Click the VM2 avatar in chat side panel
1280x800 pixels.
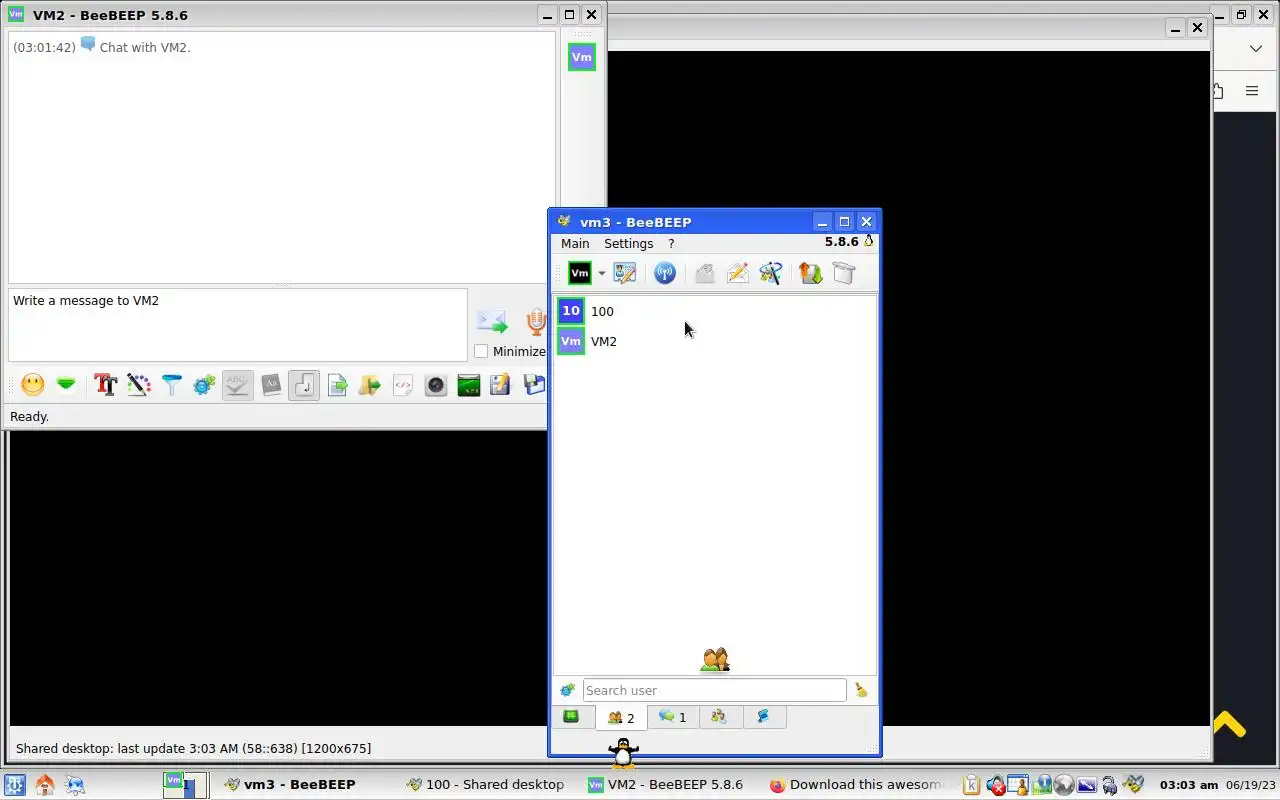click(582, 57)
